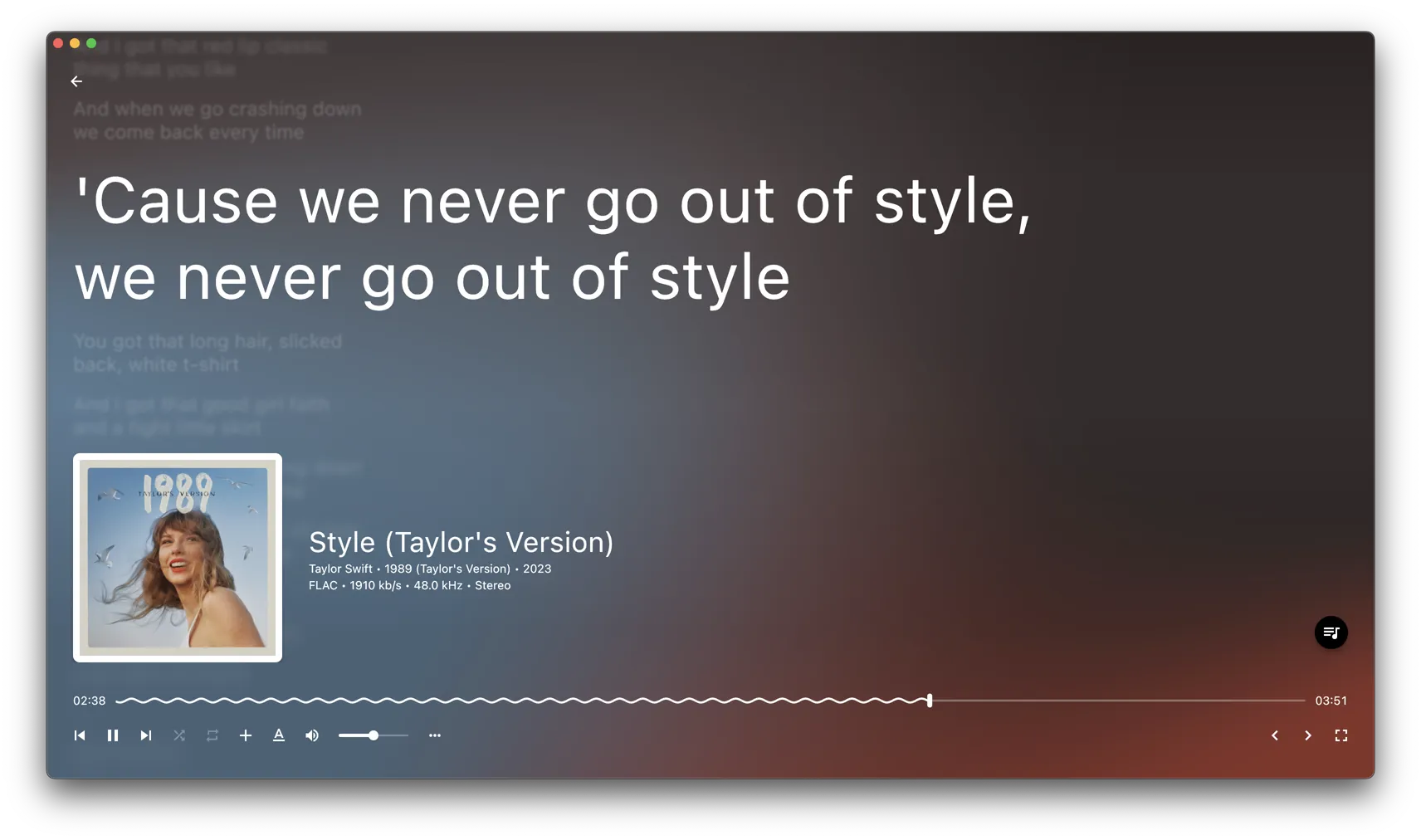Enter fullscreen mode
The image size is (1421, 840).
click(x=1341, y=735)
